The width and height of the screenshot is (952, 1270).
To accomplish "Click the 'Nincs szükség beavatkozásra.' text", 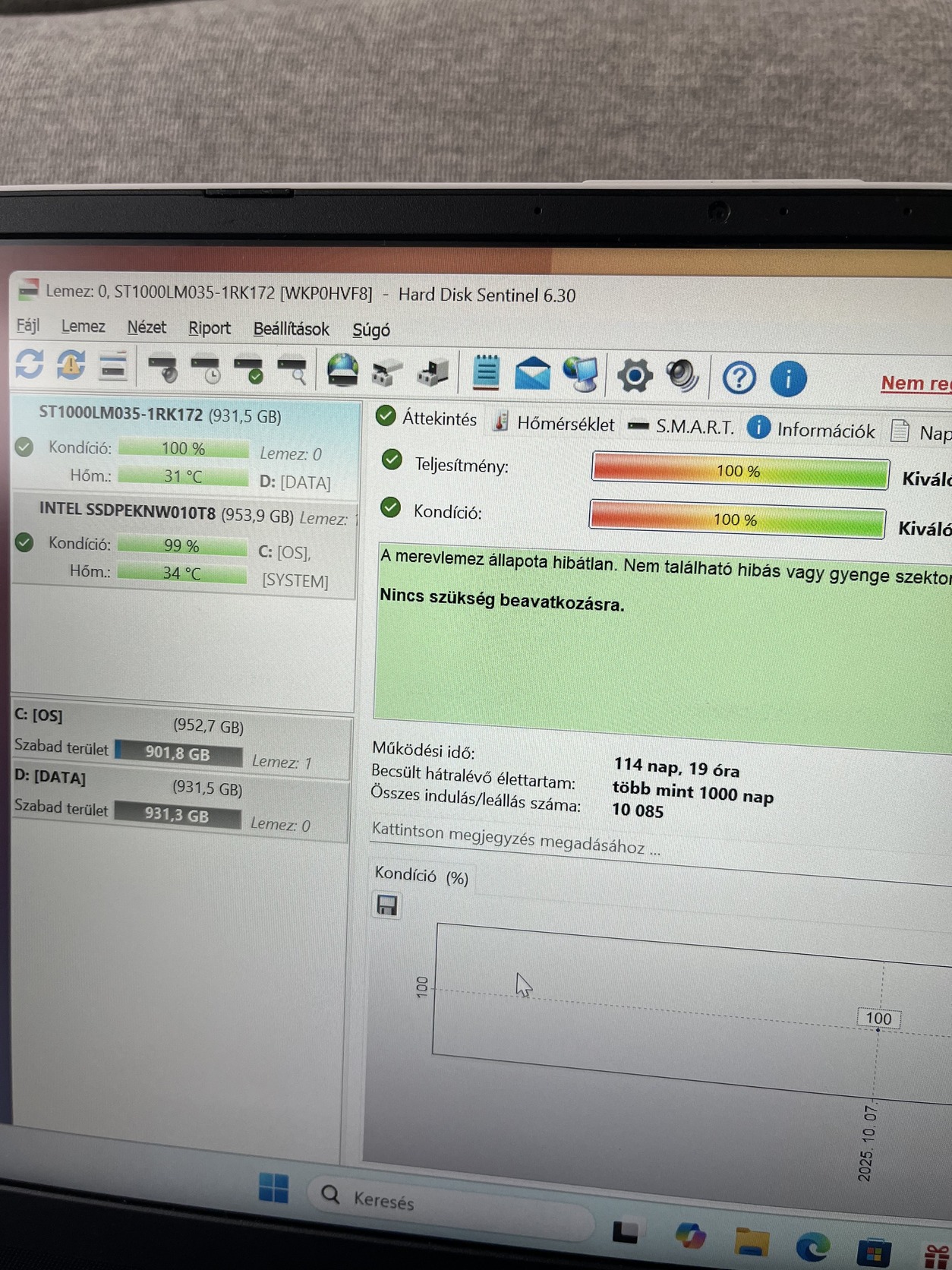I will [502, 600].
